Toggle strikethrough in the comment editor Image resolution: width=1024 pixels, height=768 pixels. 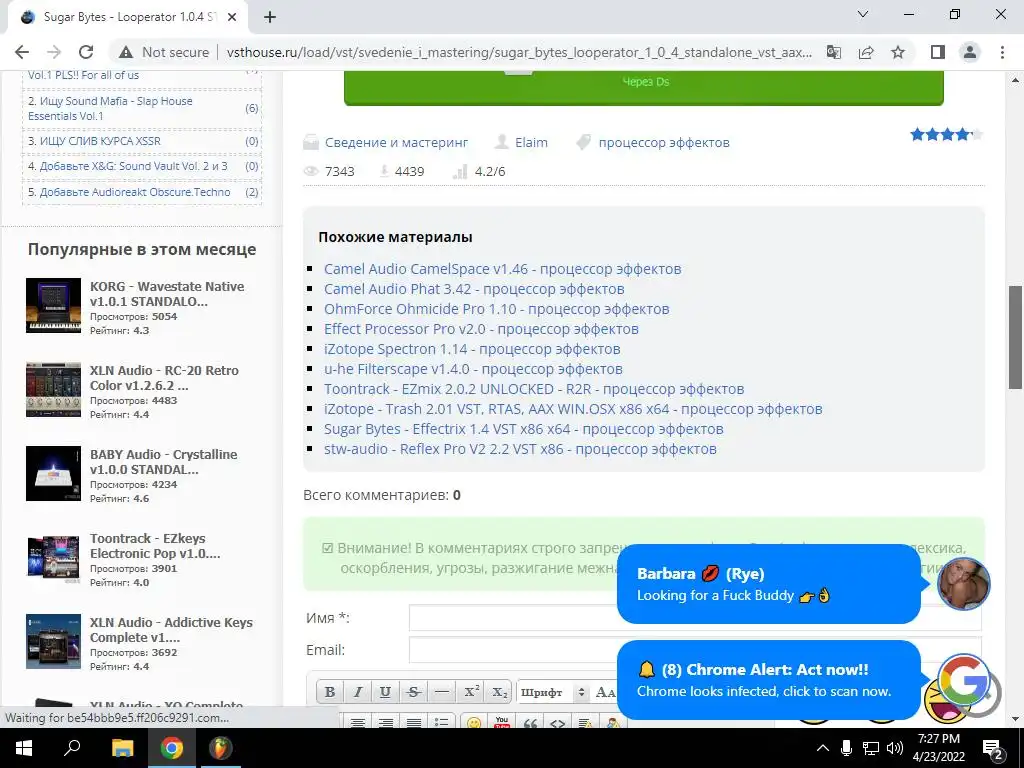click(413, 692)
